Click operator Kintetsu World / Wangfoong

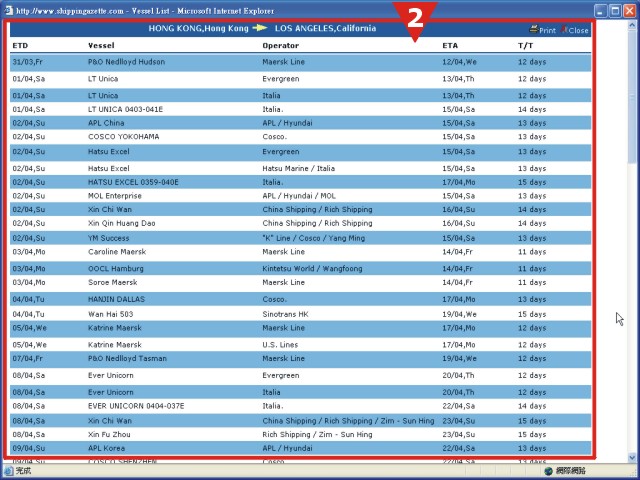click(x=312, y=269)
